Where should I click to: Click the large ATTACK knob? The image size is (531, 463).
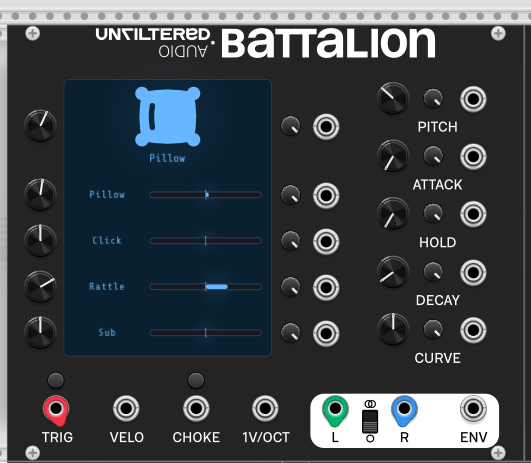coord(393,156)
